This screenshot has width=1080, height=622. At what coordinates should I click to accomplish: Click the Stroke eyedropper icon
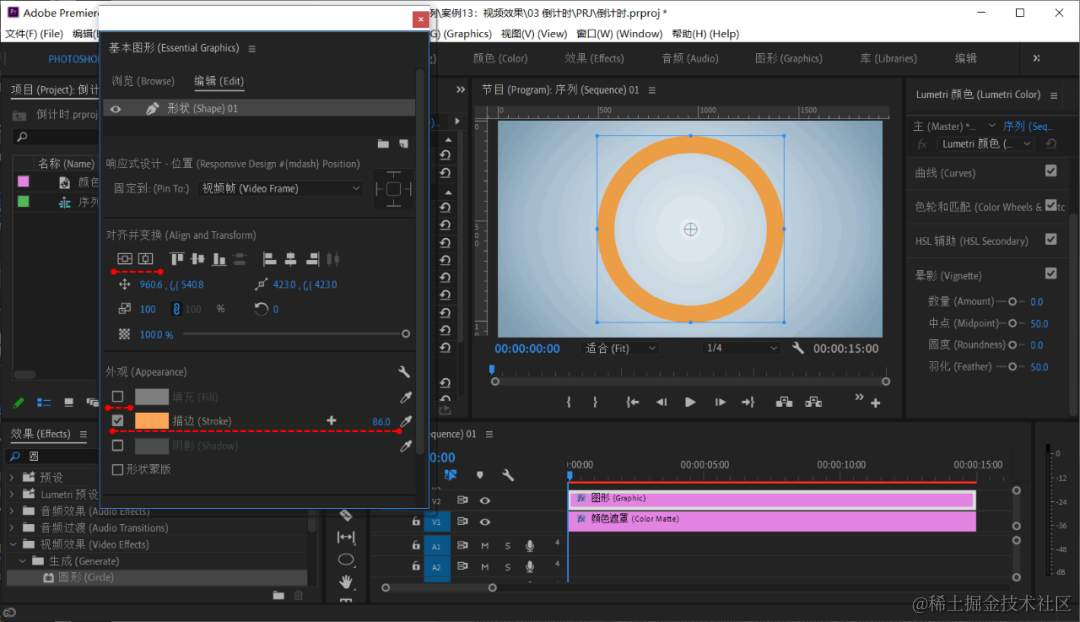click(405, 422)
